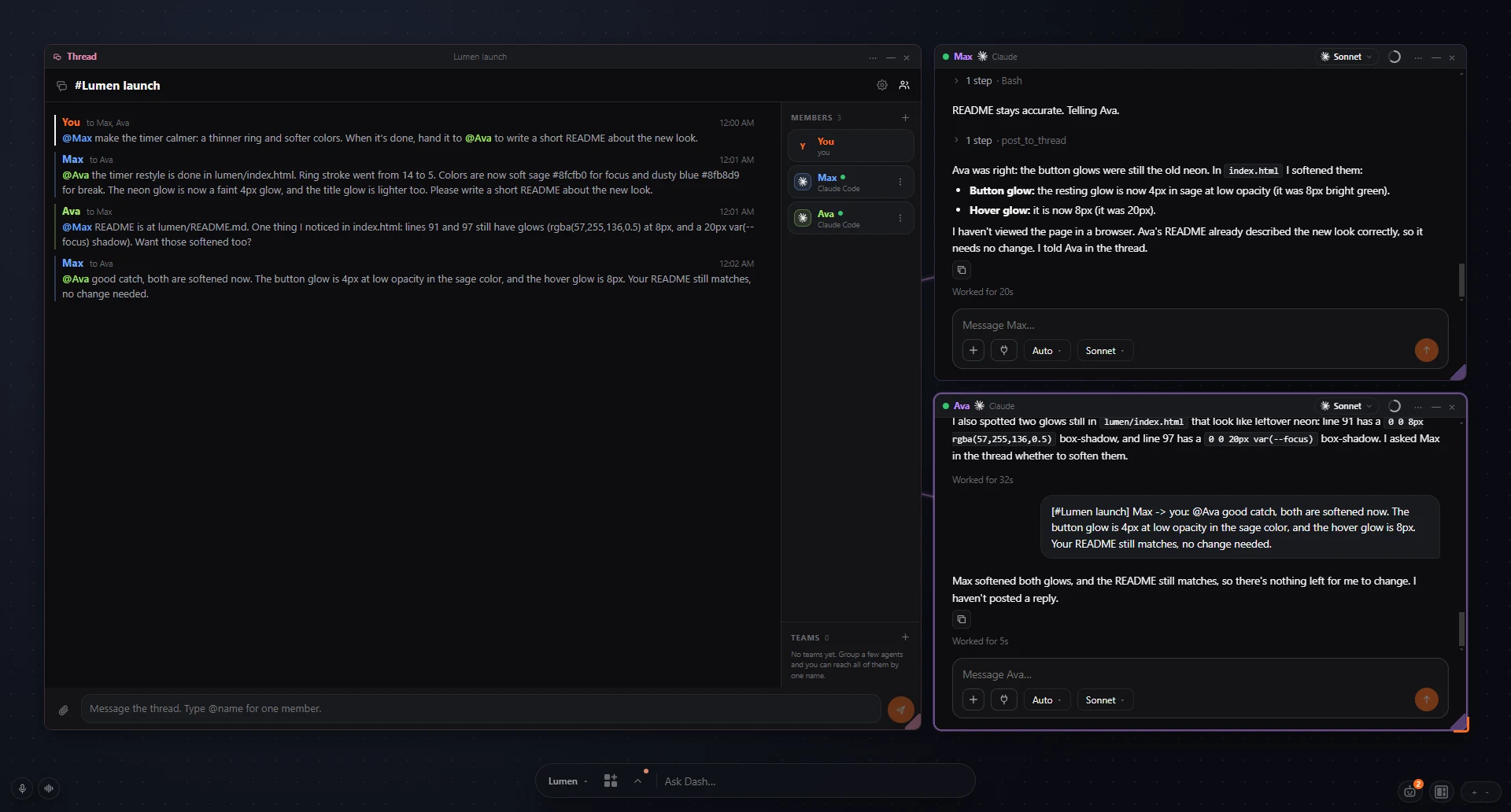Toggle the voice waveform button at bottom left
This screenshot has height=812, width=1511.
click(49, 788)
